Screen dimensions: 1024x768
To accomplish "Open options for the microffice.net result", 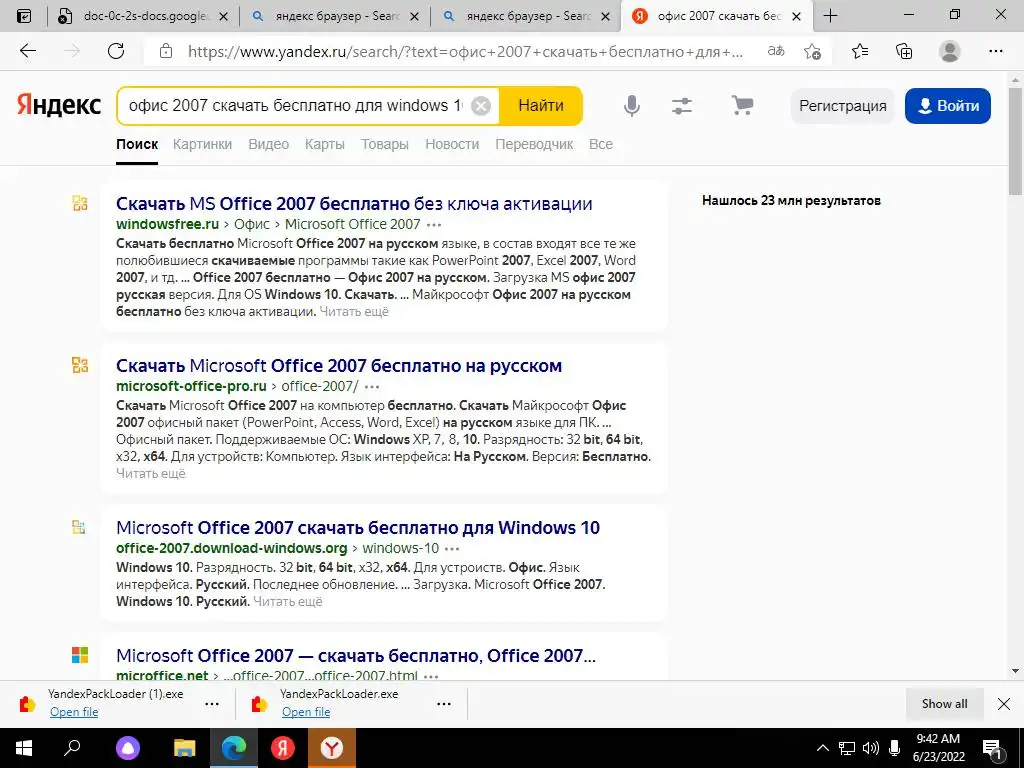I will (431, 676).
